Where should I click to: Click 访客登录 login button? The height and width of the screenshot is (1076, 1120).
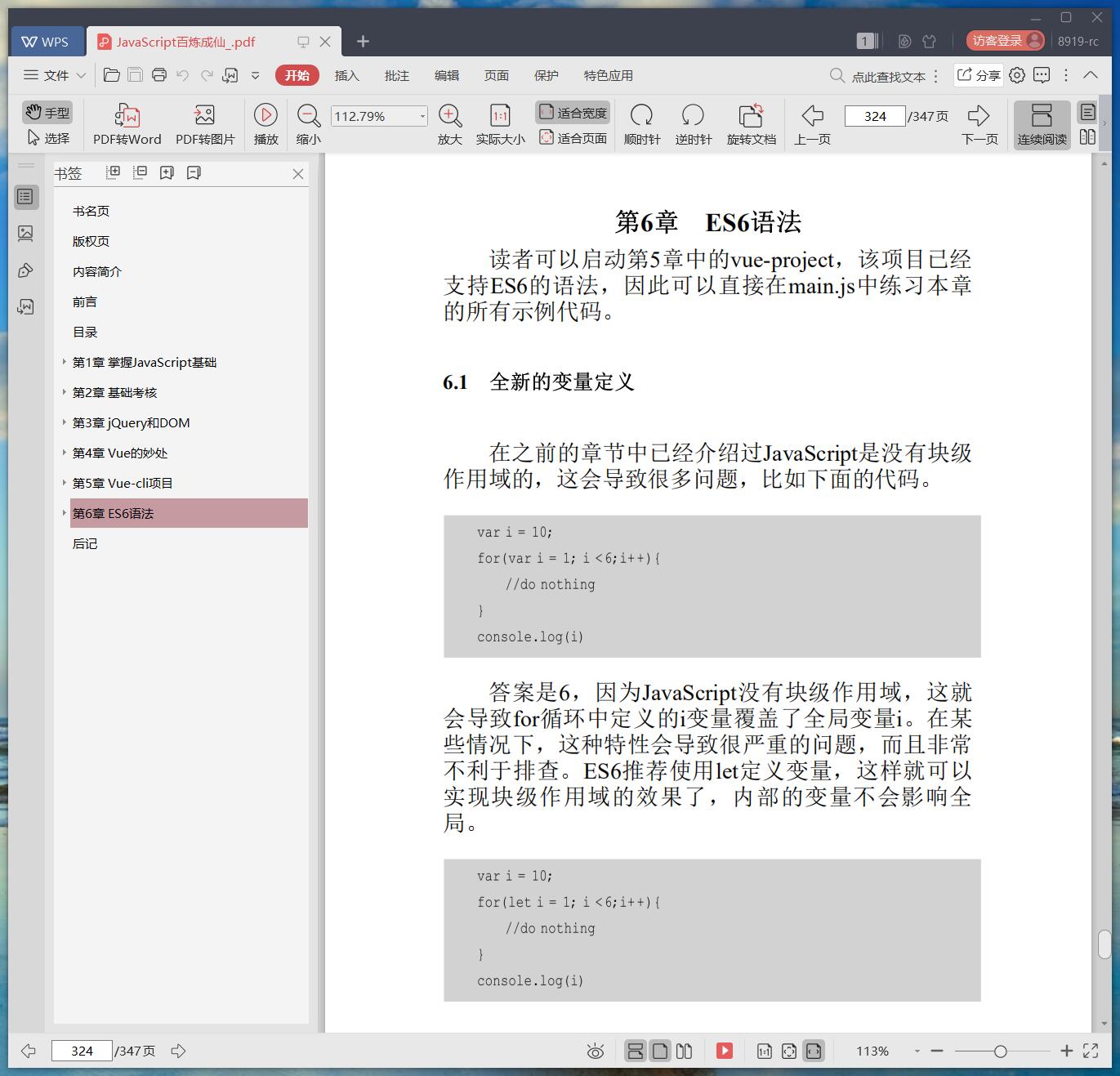point(1005,41)
